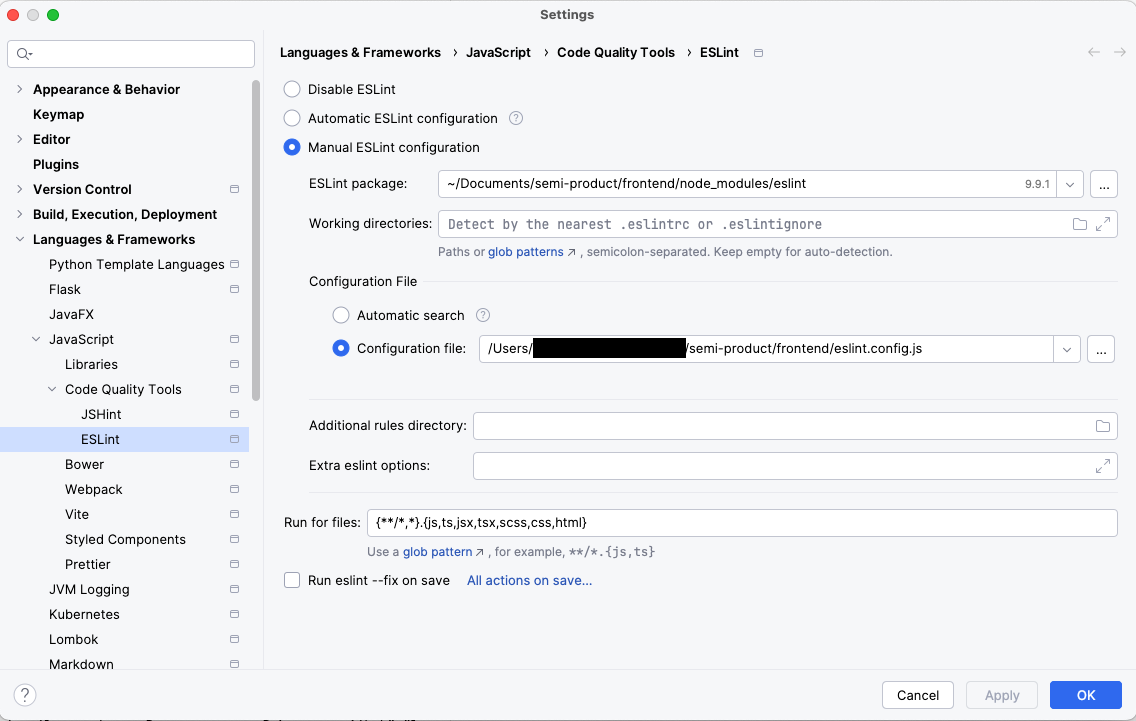Image resolution: width=1136 pixels, height=721 pixels.
Task: Click the project icon beside Webpack
Action: [x=234, y=489]
